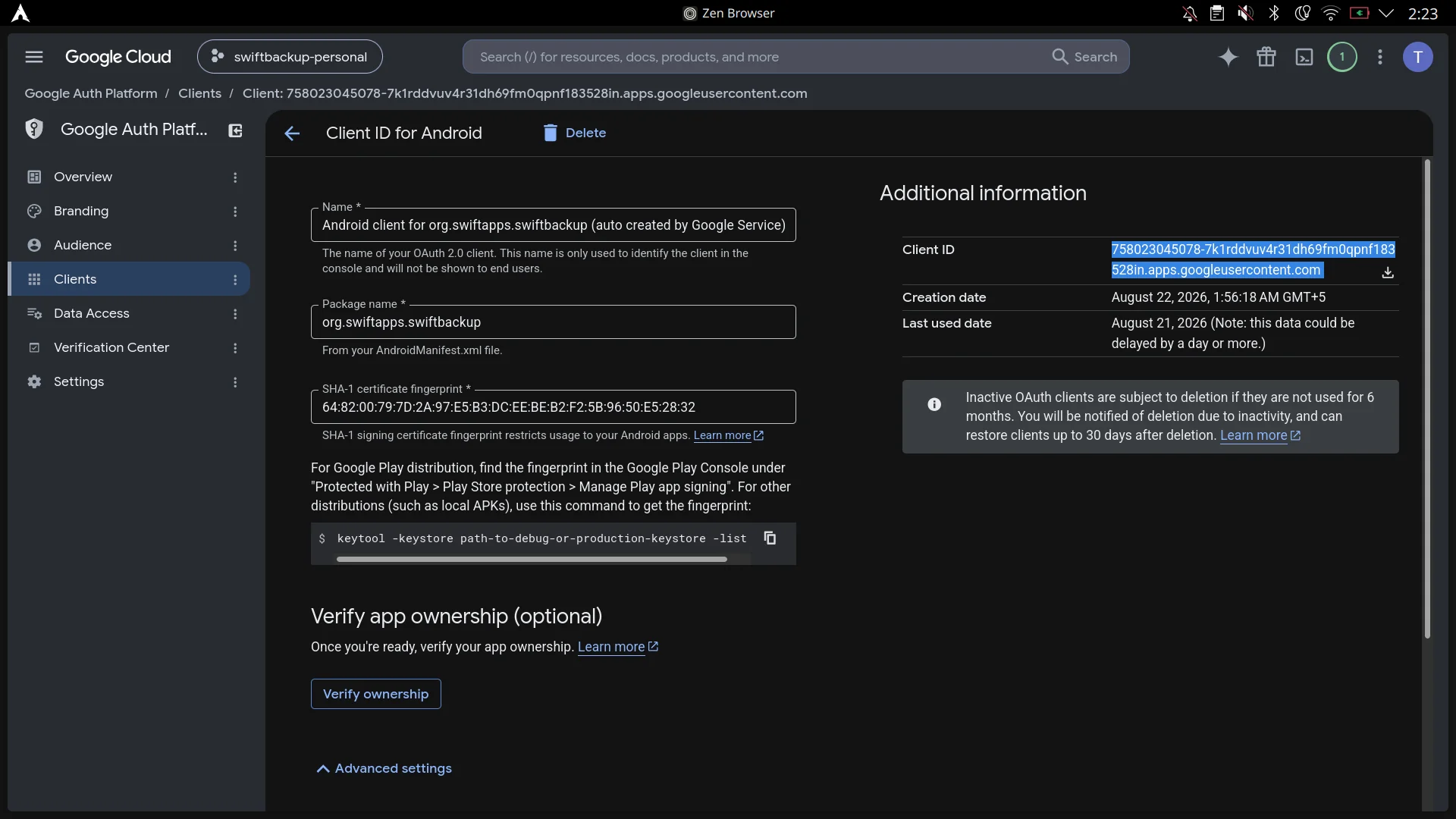Image resolution: width=1456 pixels, height=819 pixels.
Task: Open three-dot menu beside Overview
Action: click(235, 177)
